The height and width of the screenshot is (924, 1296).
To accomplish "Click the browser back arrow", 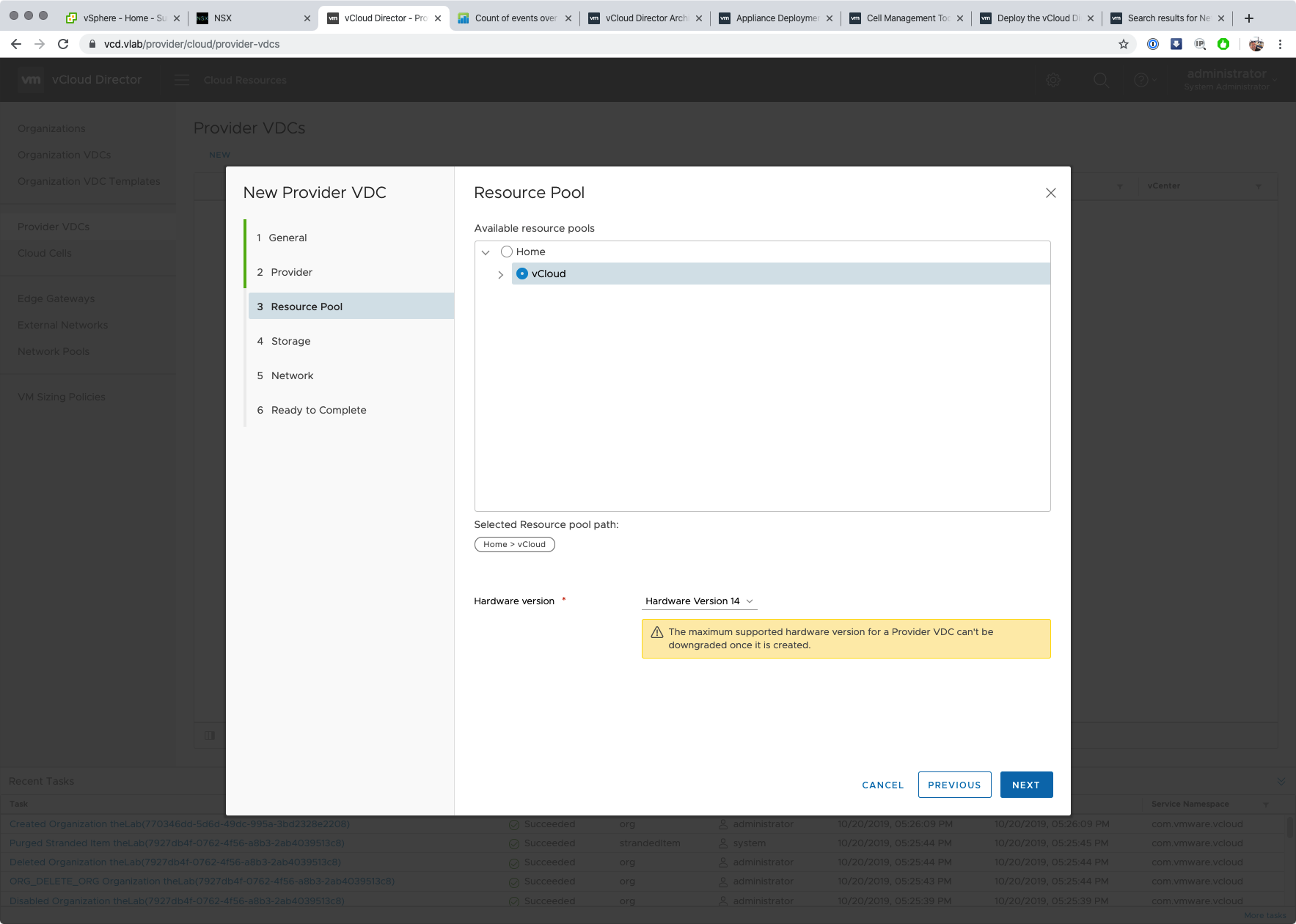I will tap(16, 44).
